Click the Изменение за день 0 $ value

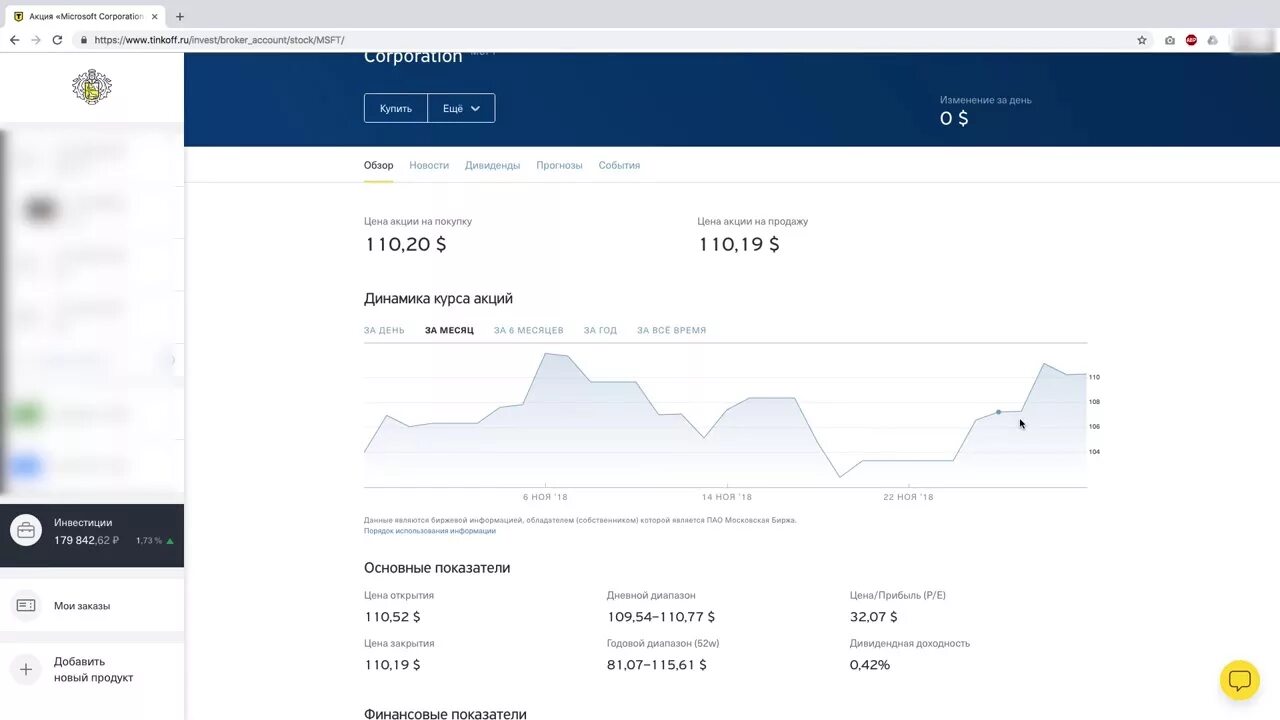click(954, 118)
